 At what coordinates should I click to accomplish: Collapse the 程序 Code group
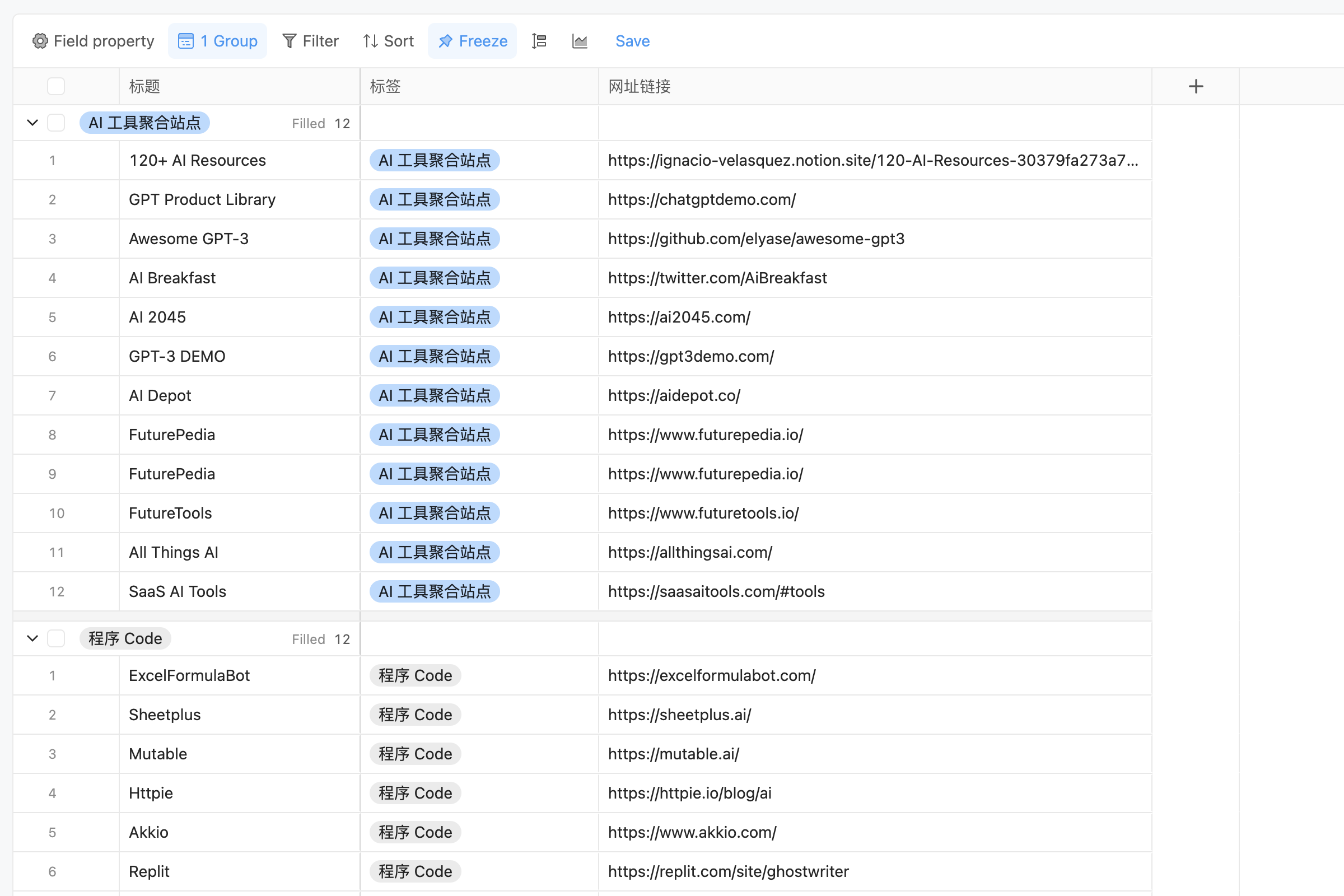pos(32,638)
